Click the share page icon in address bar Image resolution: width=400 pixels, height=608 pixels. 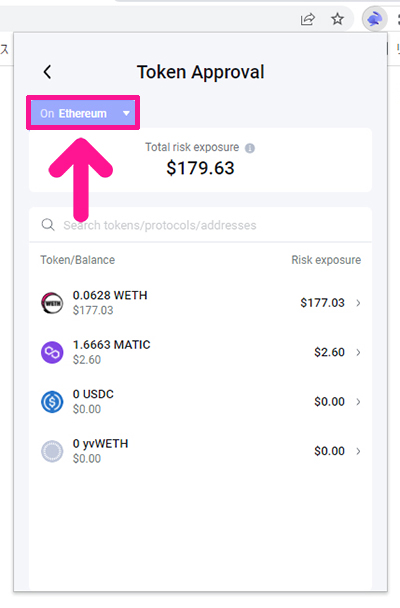[308, 19]
